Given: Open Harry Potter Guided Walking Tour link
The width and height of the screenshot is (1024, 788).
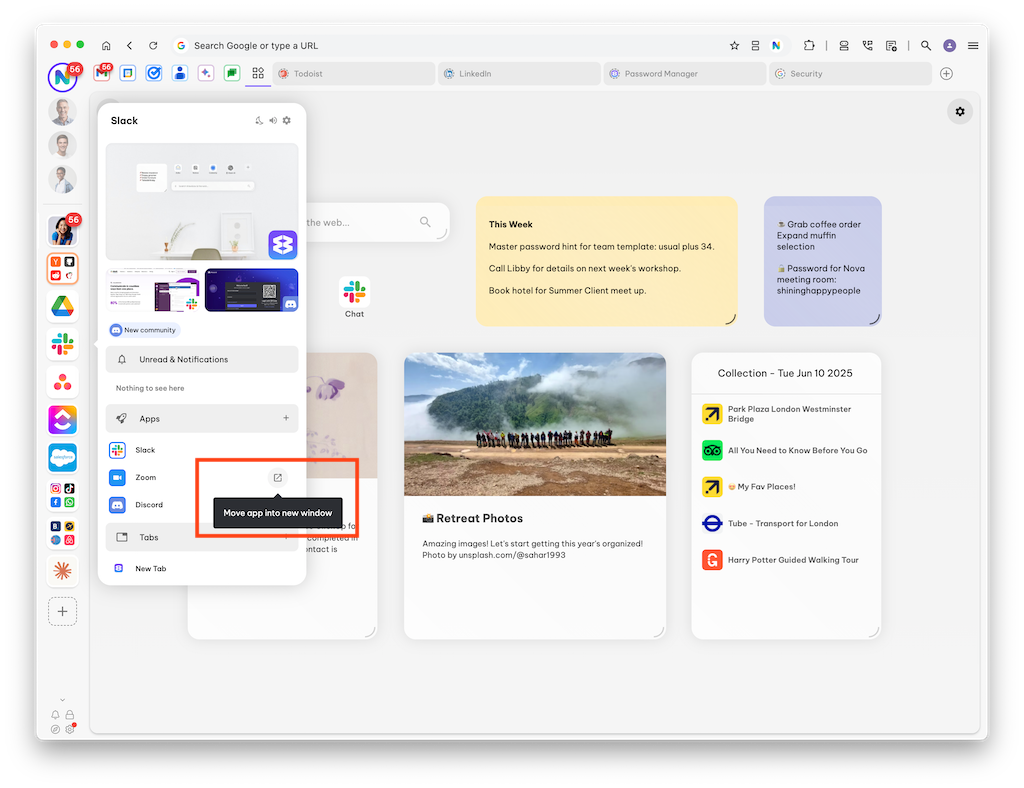Looking at the screenshot, I should click(786, 560).
